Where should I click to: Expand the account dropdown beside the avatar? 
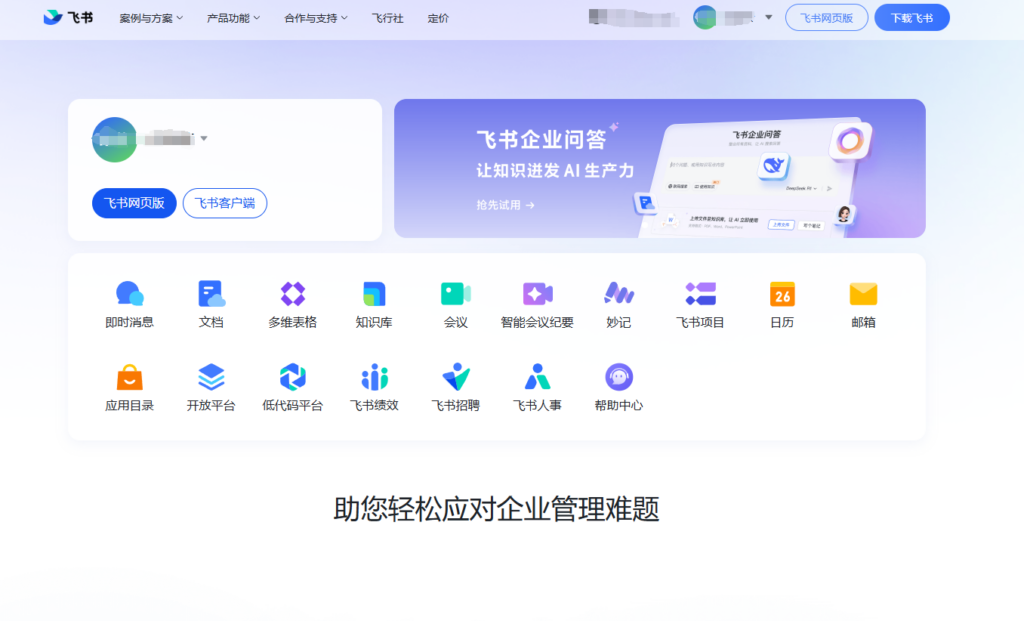[x=768, y=17]
